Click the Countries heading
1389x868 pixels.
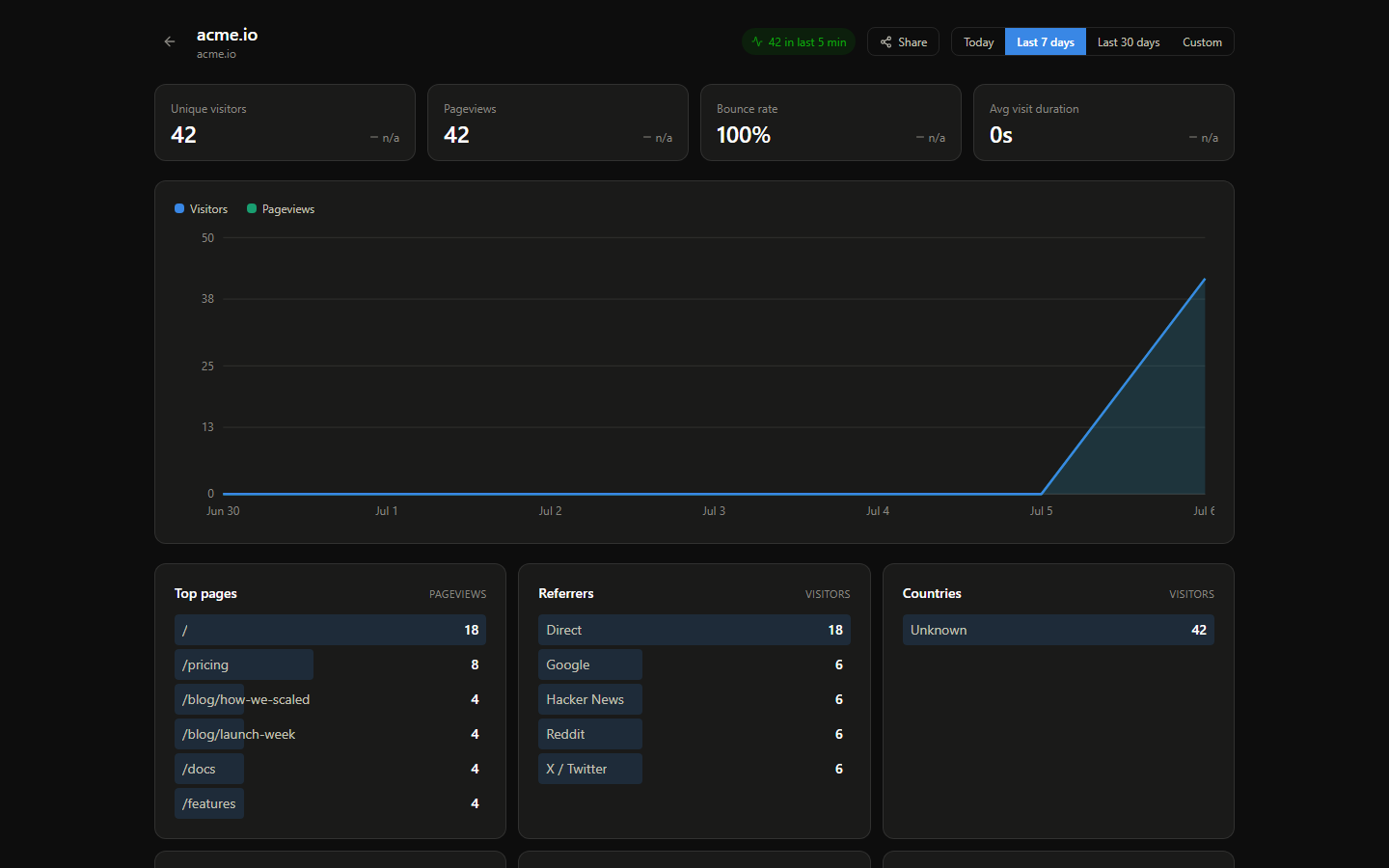click(932, 593)
